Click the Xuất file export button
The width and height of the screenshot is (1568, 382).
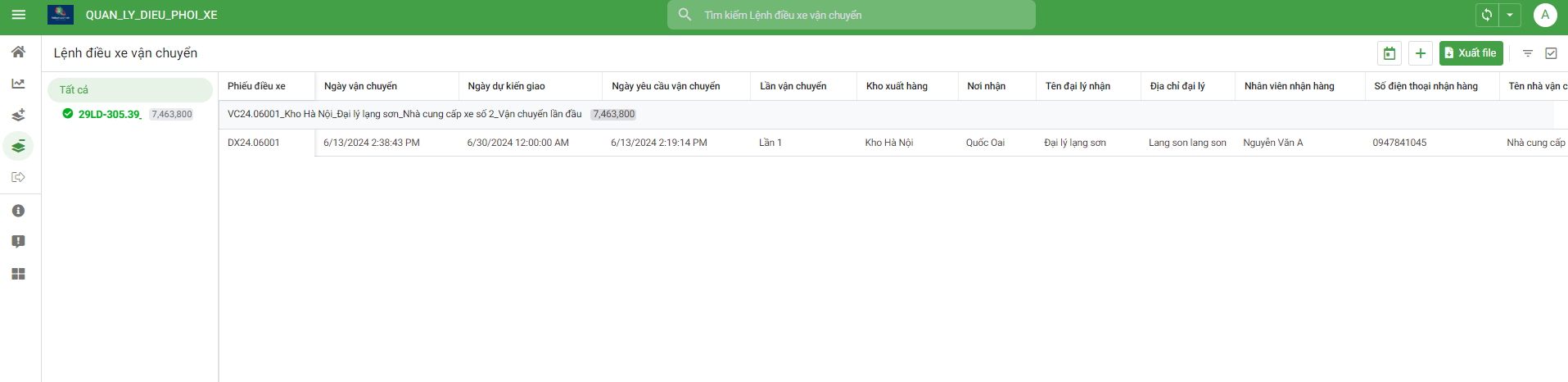pos(1471,53)
